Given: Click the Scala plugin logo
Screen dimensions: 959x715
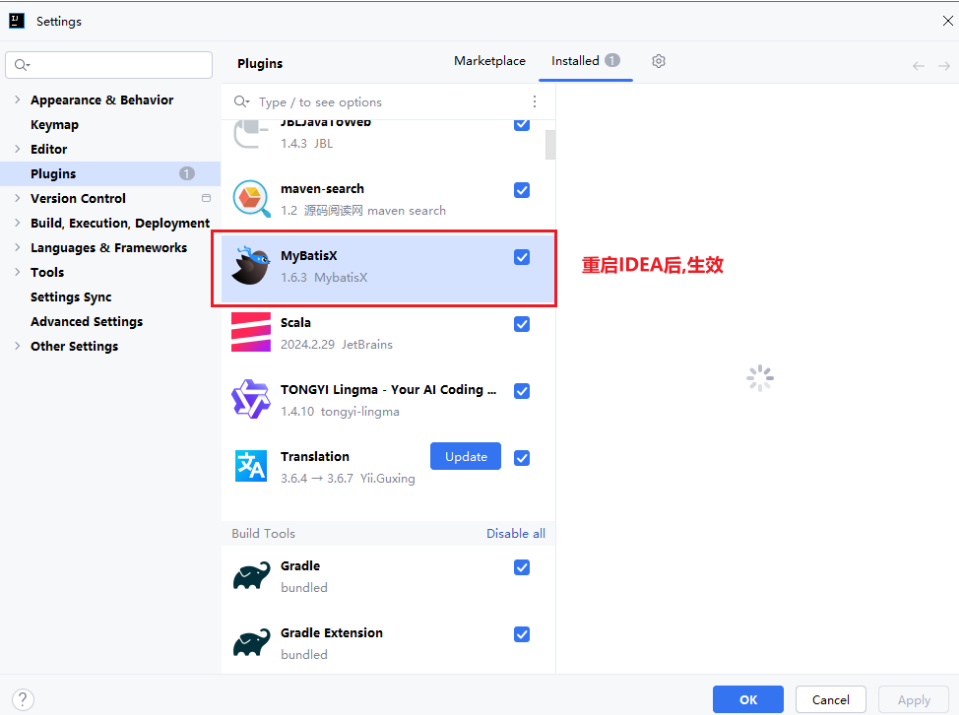Looking at the screenshot, I should 251,332.
